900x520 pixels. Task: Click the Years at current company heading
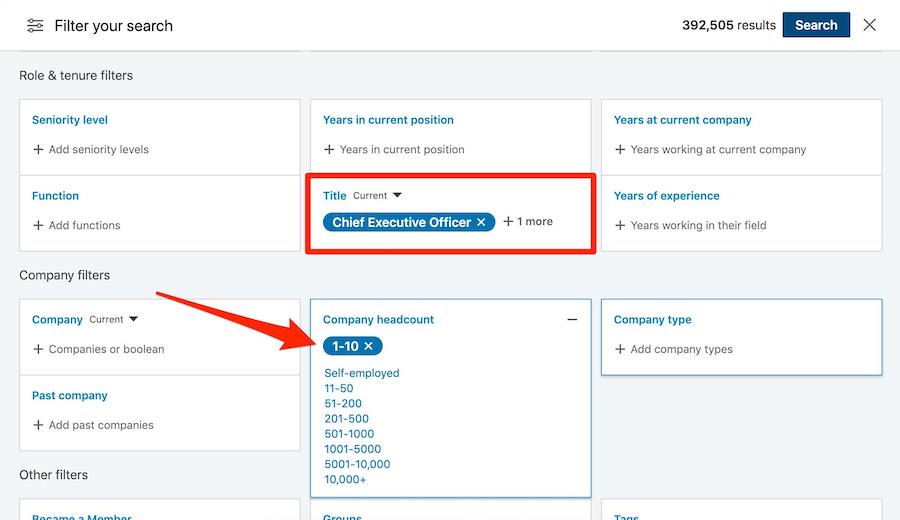[x=682, y=119]
